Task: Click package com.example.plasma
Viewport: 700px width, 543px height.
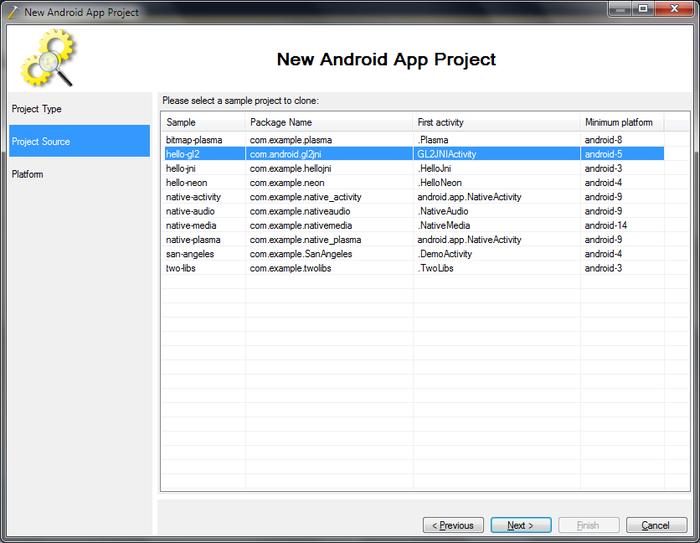Action: tap(291, 140)
